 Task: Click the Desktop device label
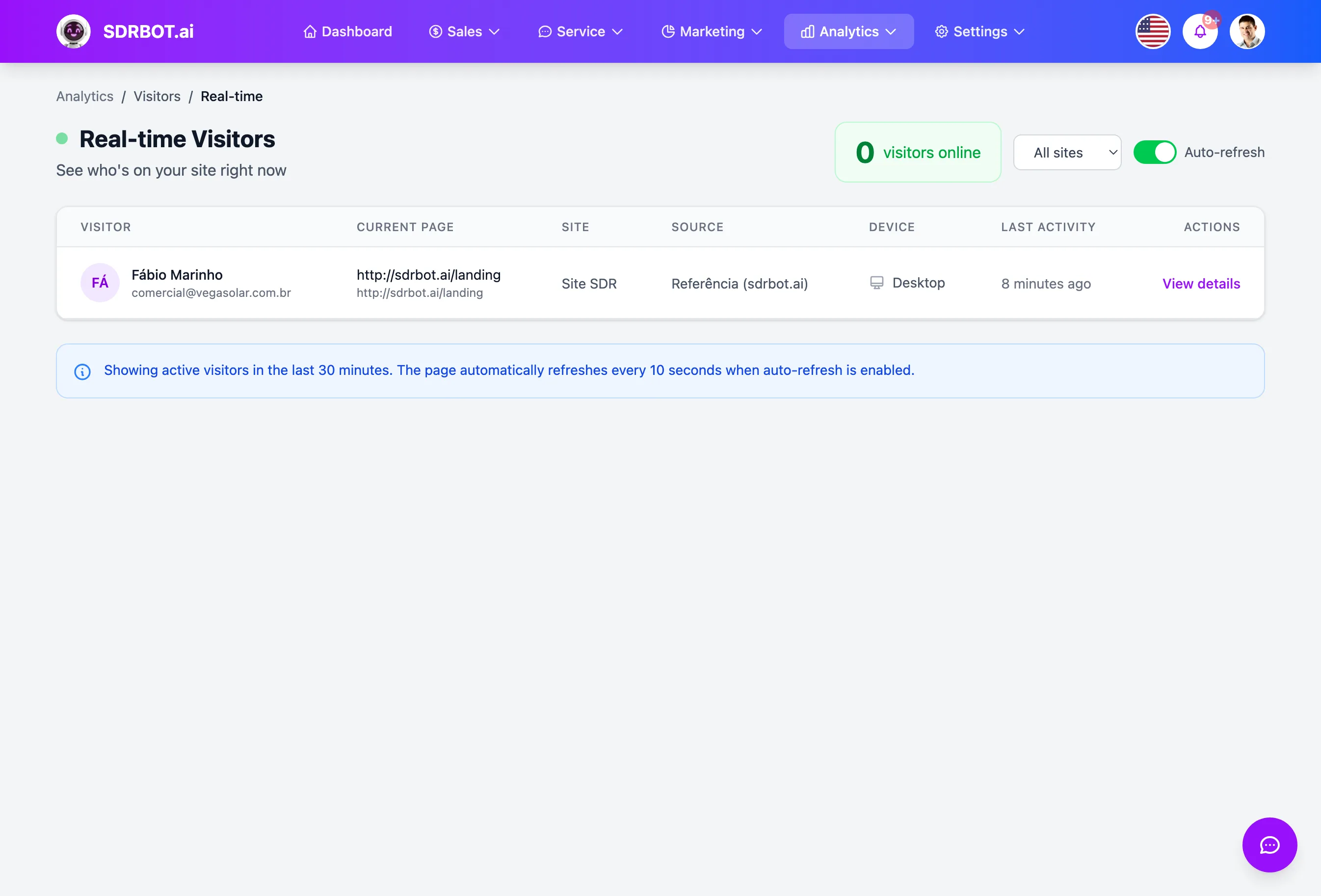919,283
